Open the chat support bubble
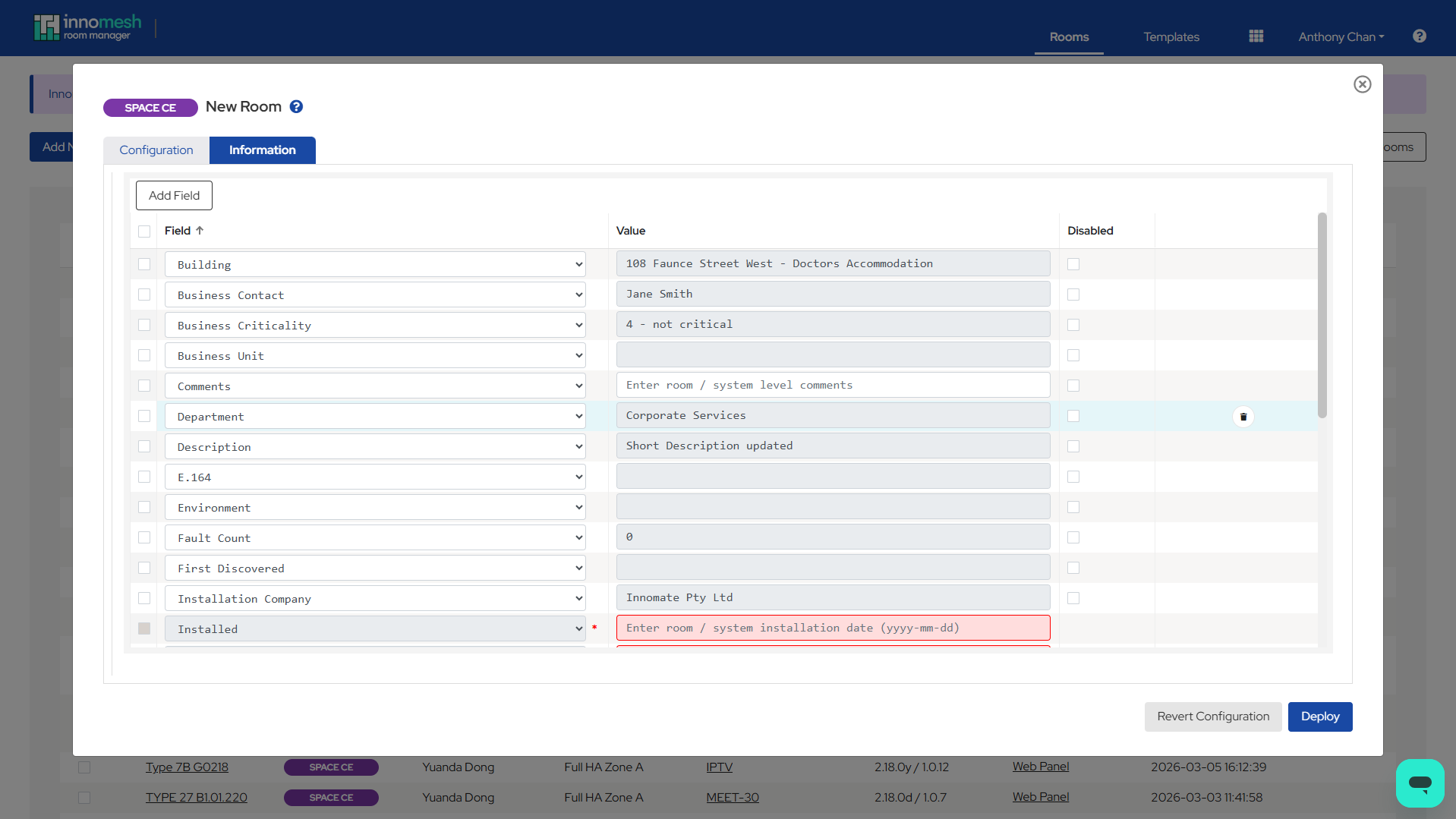The image size is (1456, 819). click(1419, 783)
